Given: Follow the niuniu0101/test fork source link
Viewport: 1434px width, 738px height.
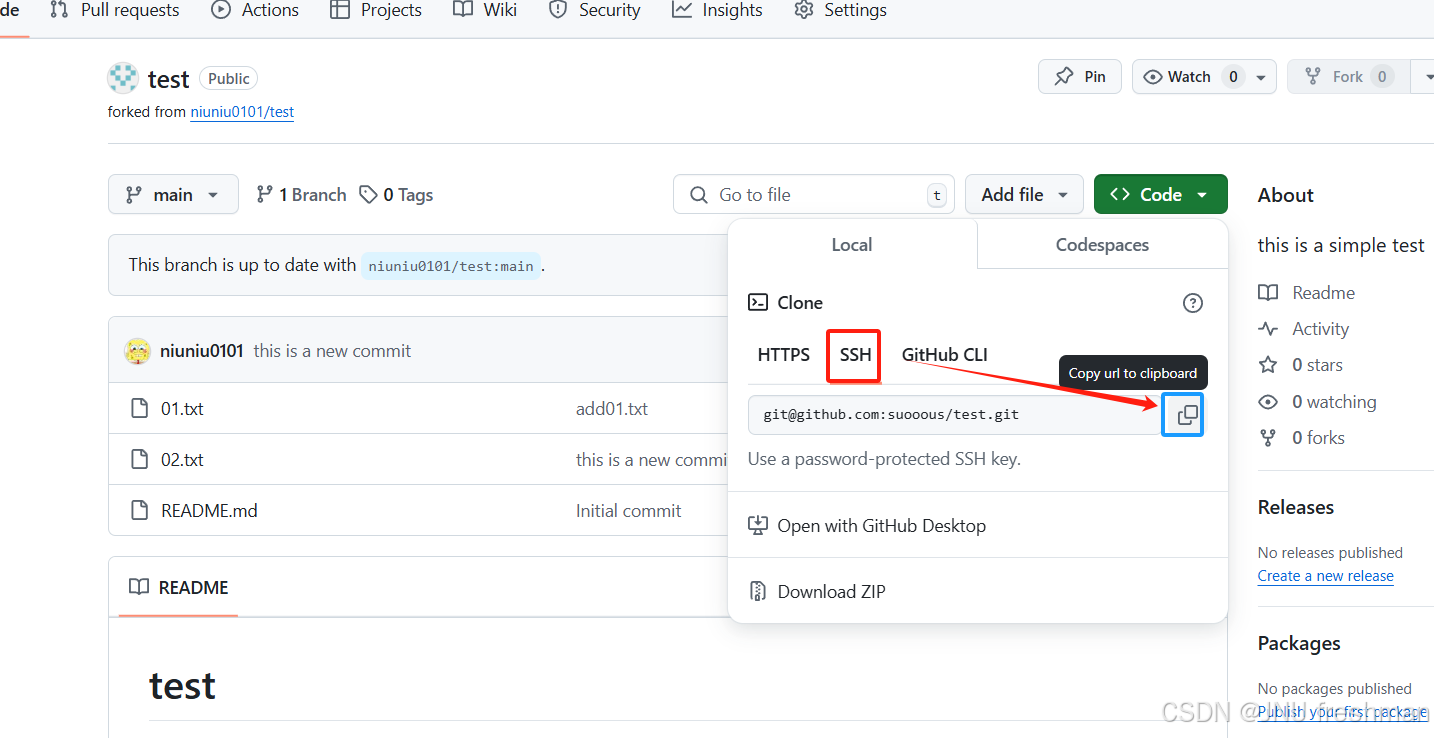Looking at the screenshot, I should tap(242, 112).
